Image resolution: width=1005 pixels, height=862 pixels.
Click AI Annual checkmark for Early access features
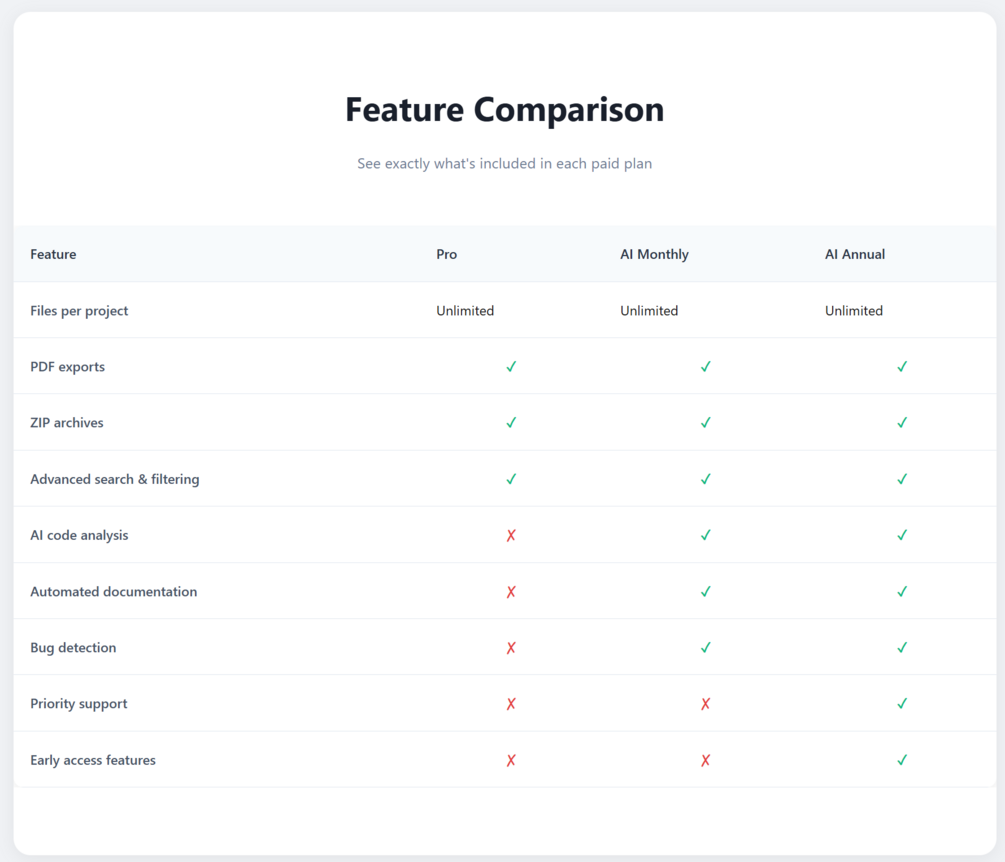click(902, 760)
